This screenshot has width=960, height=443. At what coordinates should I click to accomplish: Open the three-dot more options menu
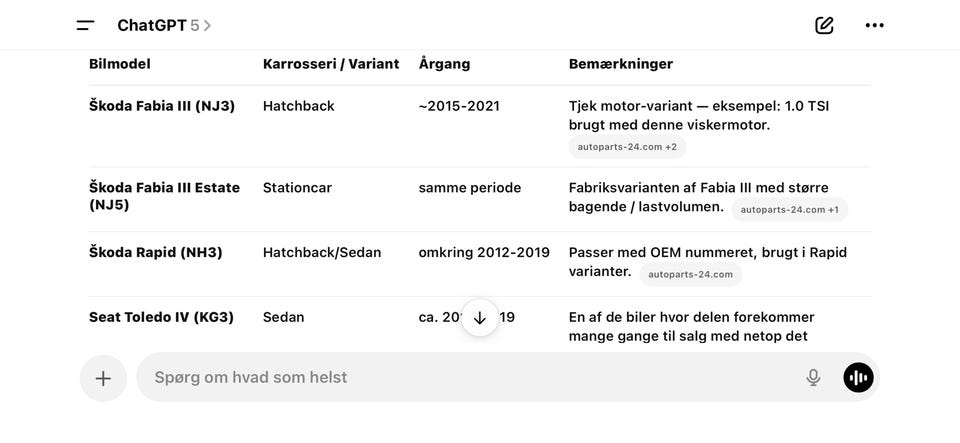[x=874, y=26]
